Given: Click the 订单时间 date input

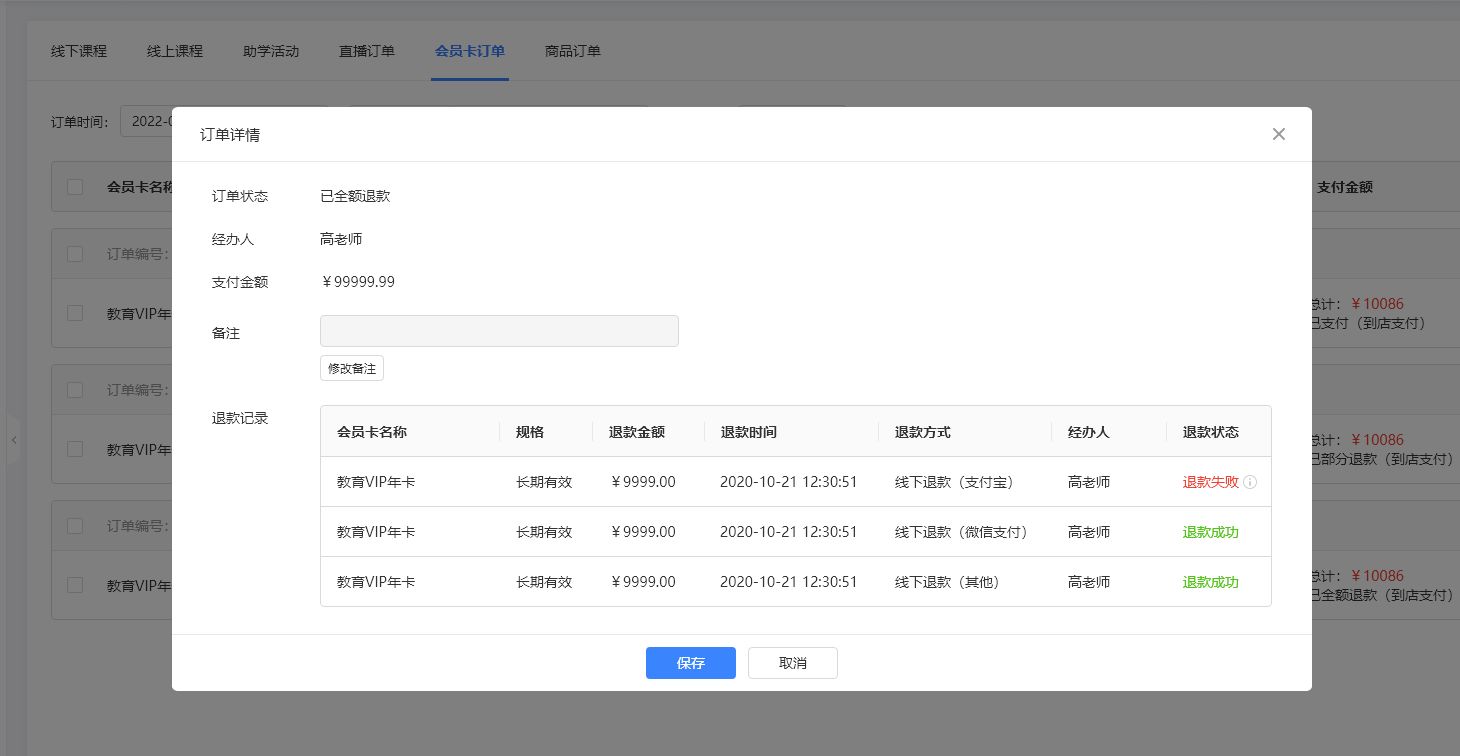Looking at the screenshot, I should [146, 121].
